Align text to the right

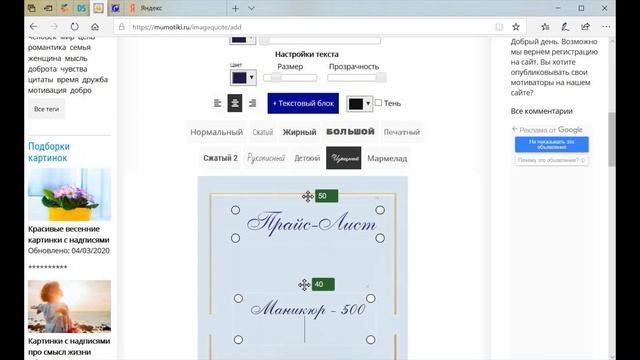tap(253, 103)
